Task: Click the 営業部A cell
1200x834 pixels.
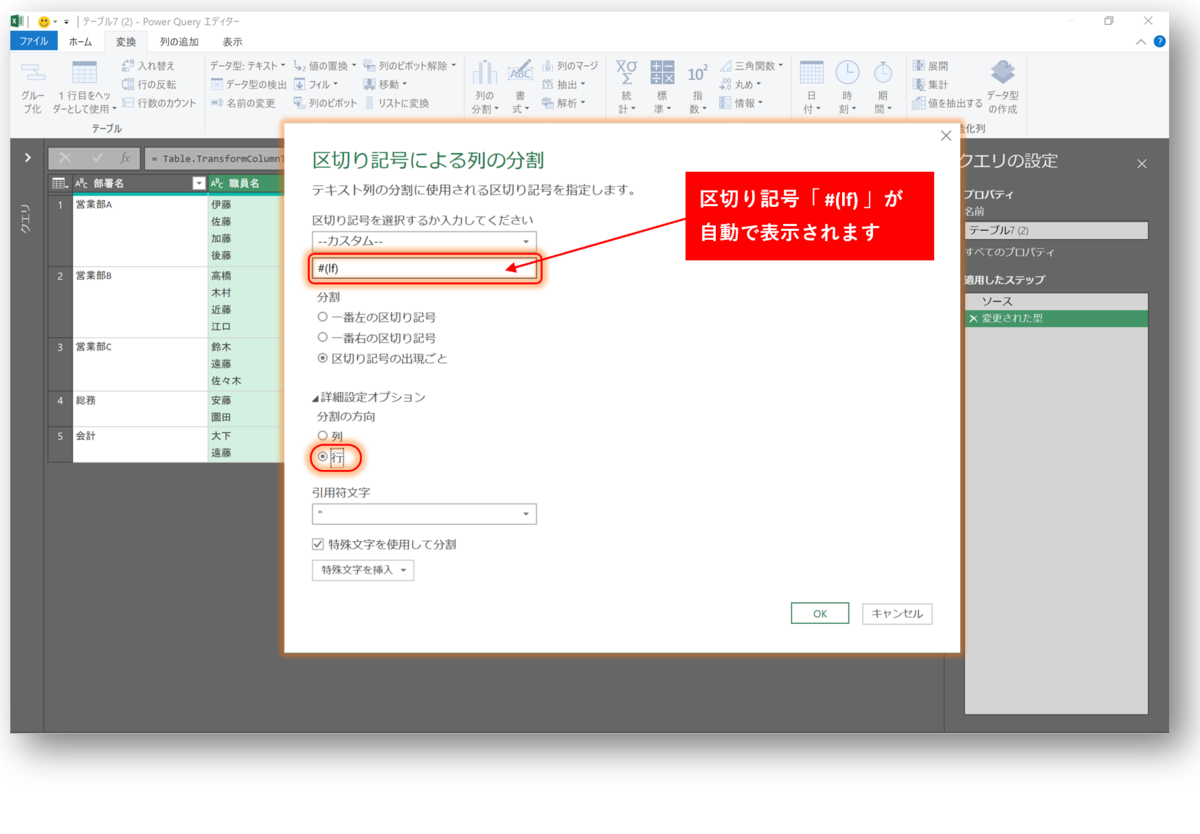Action: (140, 230)
